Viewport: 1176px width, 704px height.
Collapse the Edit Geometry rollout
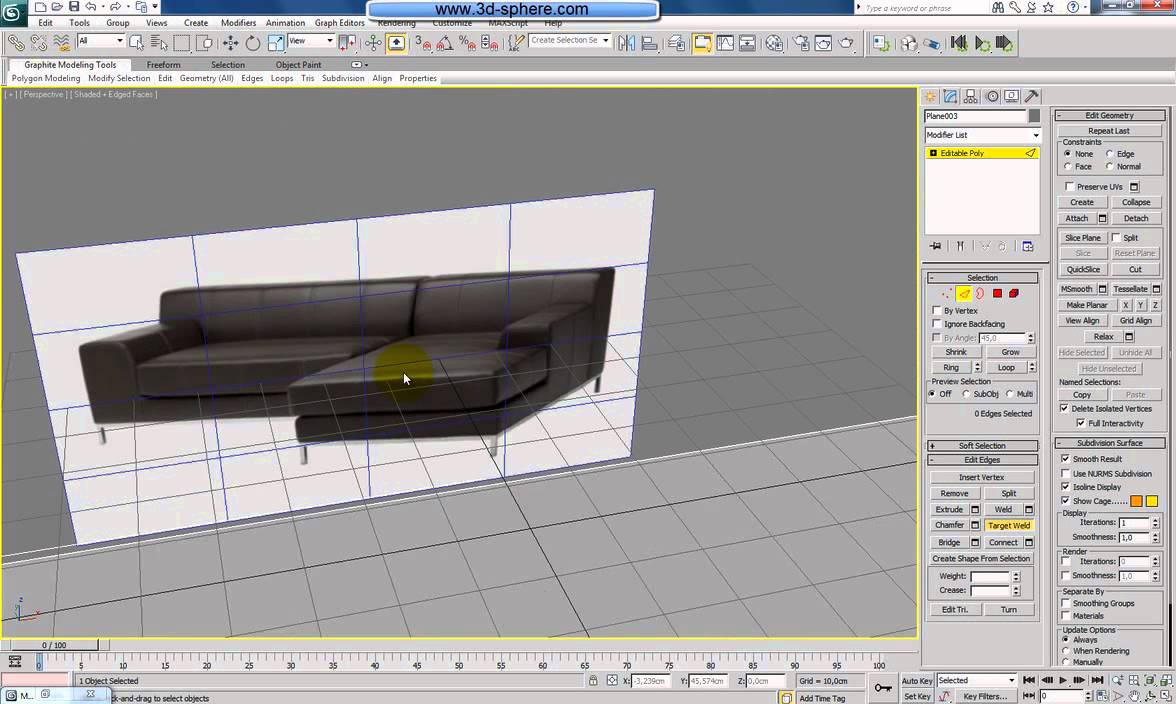tap(1110, 115)
